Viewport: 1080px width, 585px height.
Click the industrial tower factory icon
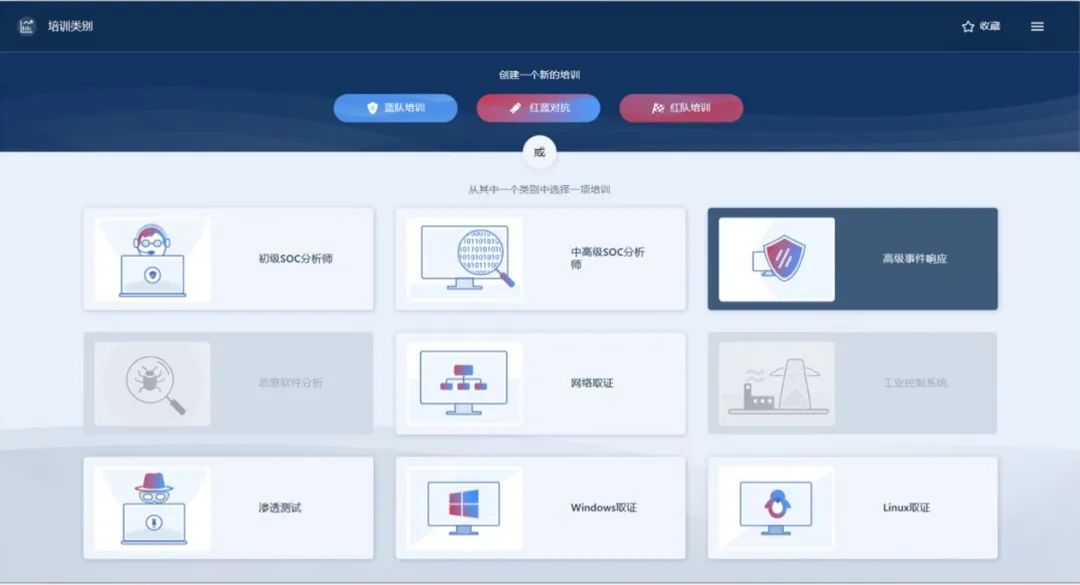[776, 384]
